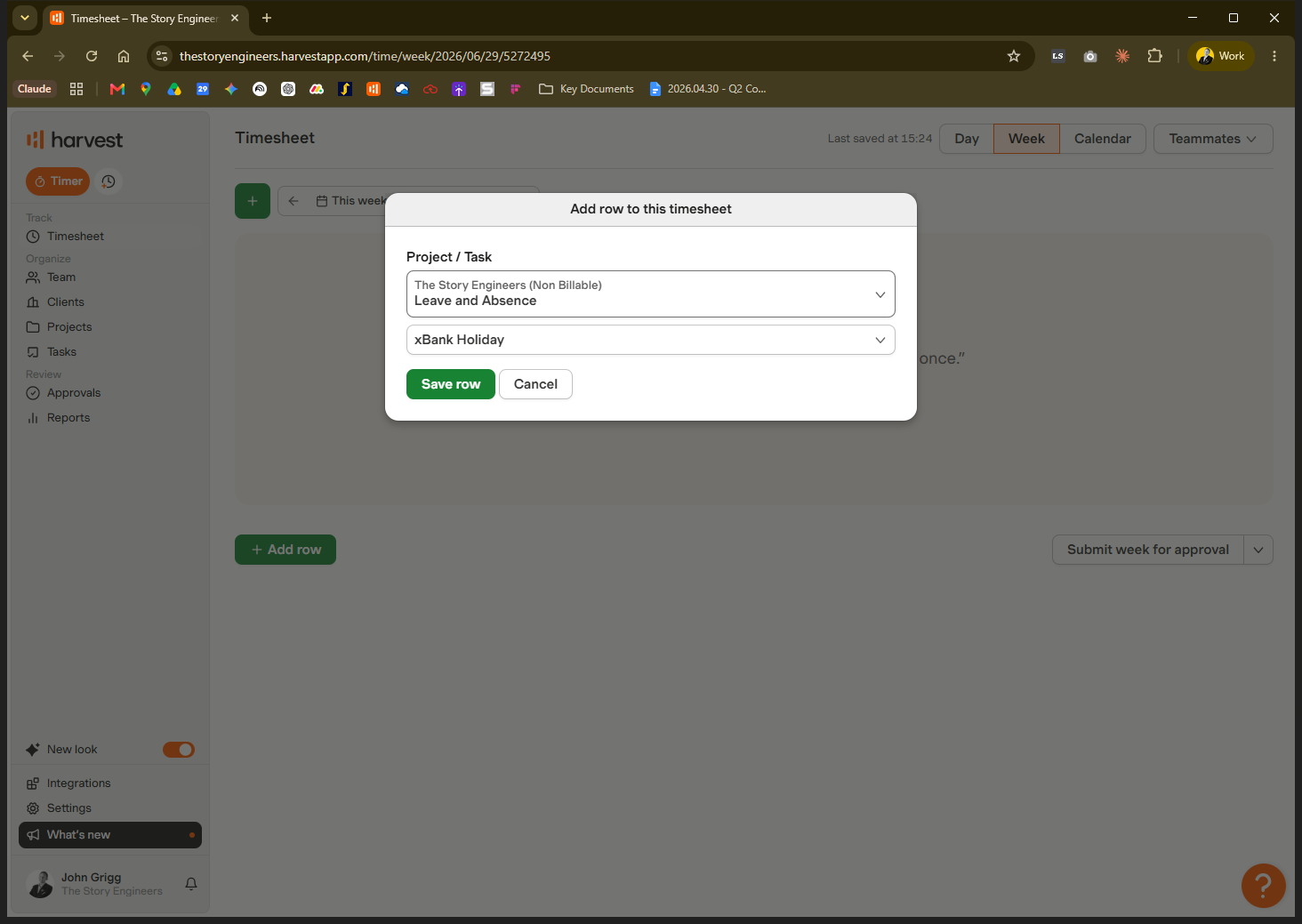Open John Grigg profile avatar
This screenshot has width=1302, height=924.
pyautogui.click(x=41, y=884)
